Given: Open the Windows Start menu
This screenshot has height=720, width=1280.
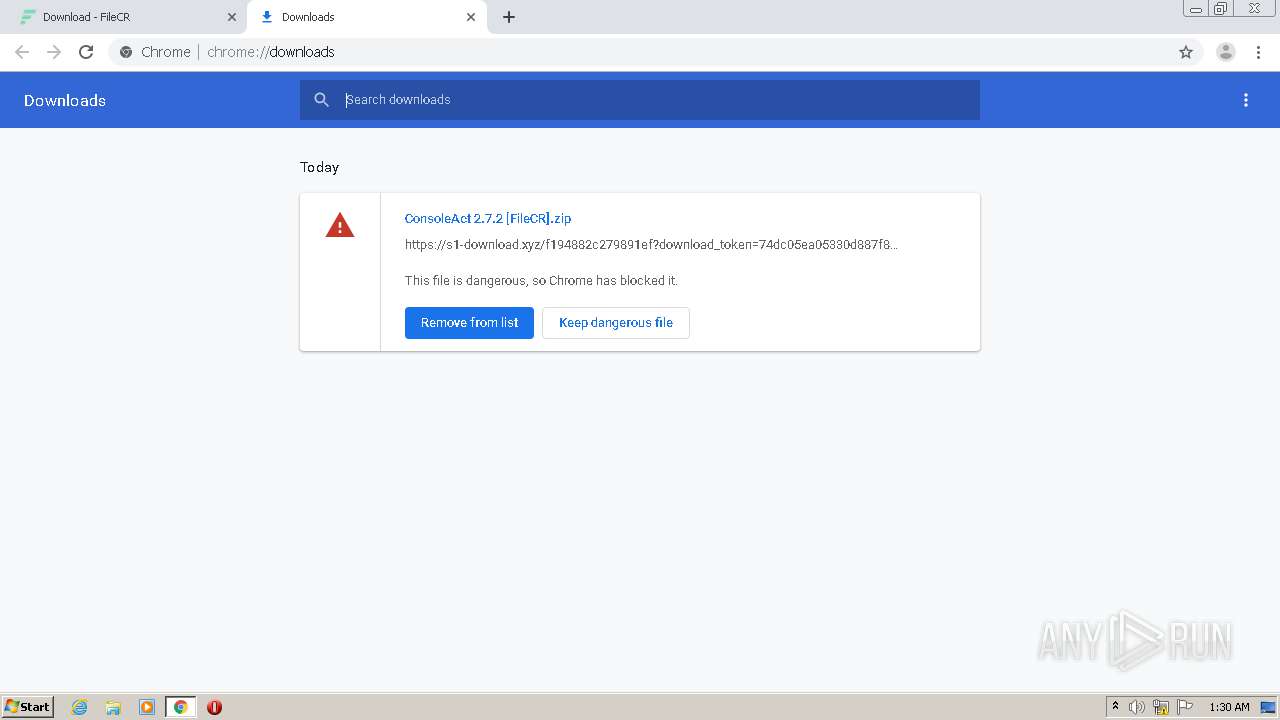Looking at the screenshot, I should click(28, 707).
